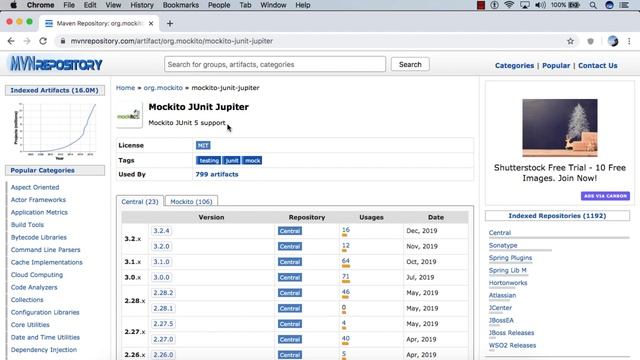This screenshot has height=360, width=640.
Task: Open the Categories link
Action: 514,65
